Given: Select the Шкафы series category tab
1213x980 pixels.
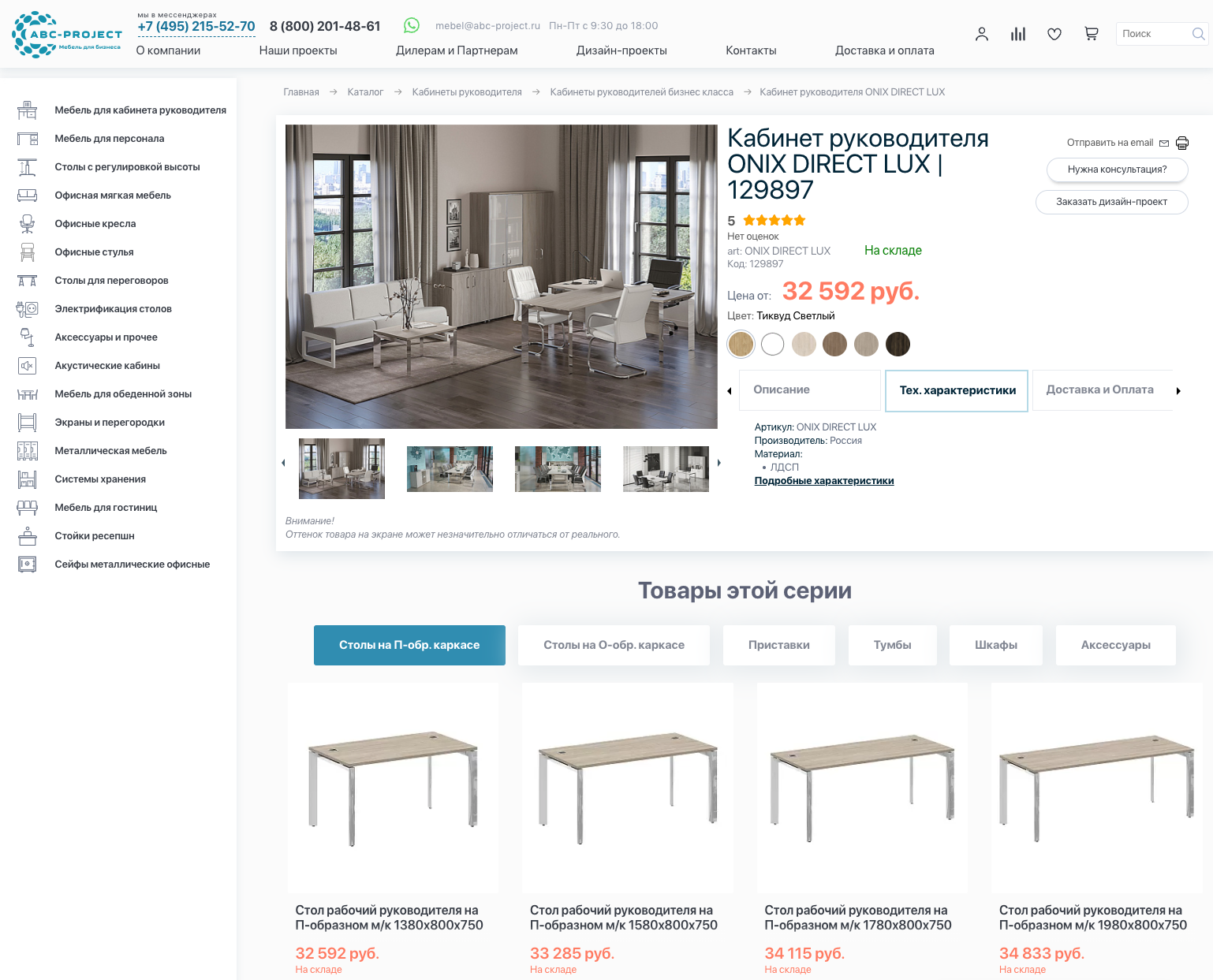Looking at the screenshot, I should click(x=996, y=645).
